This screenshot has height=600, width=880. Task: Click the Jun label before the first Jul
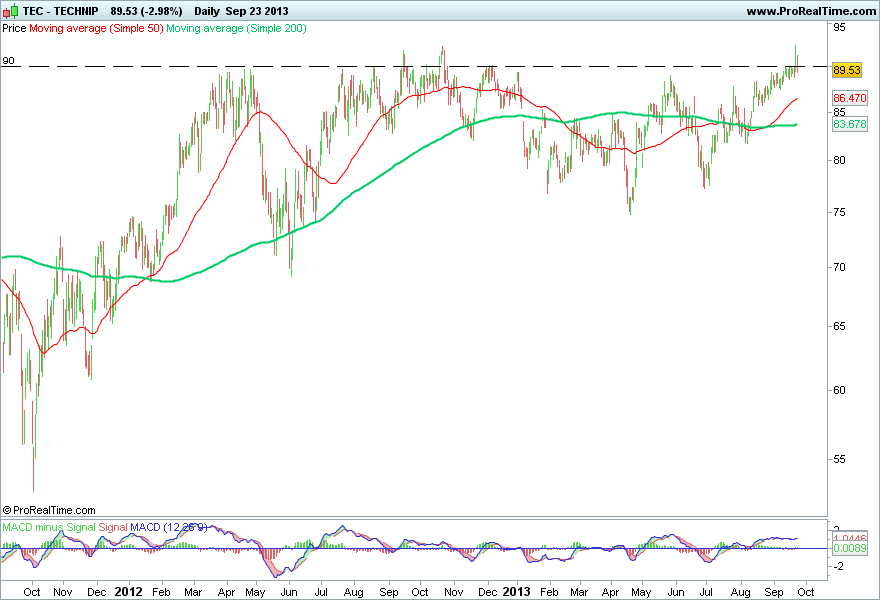(x=288, y=592)
